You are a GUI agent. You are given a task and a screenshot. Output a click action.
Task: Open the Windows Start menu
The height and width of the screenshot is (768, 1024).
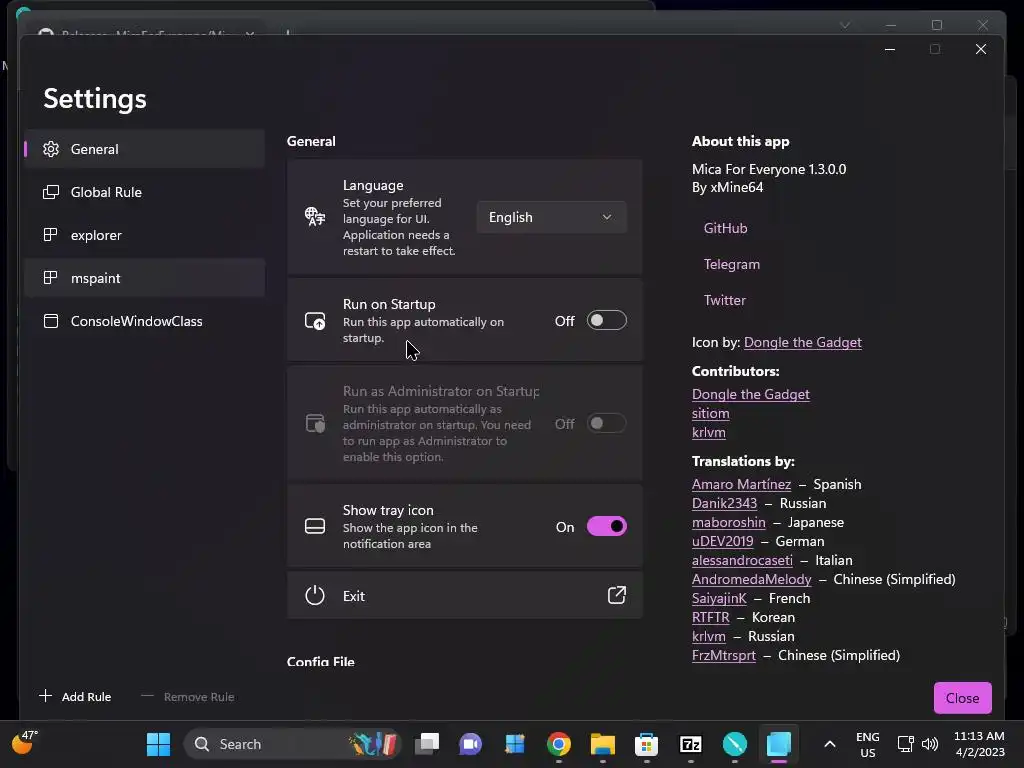coord(158,744)
